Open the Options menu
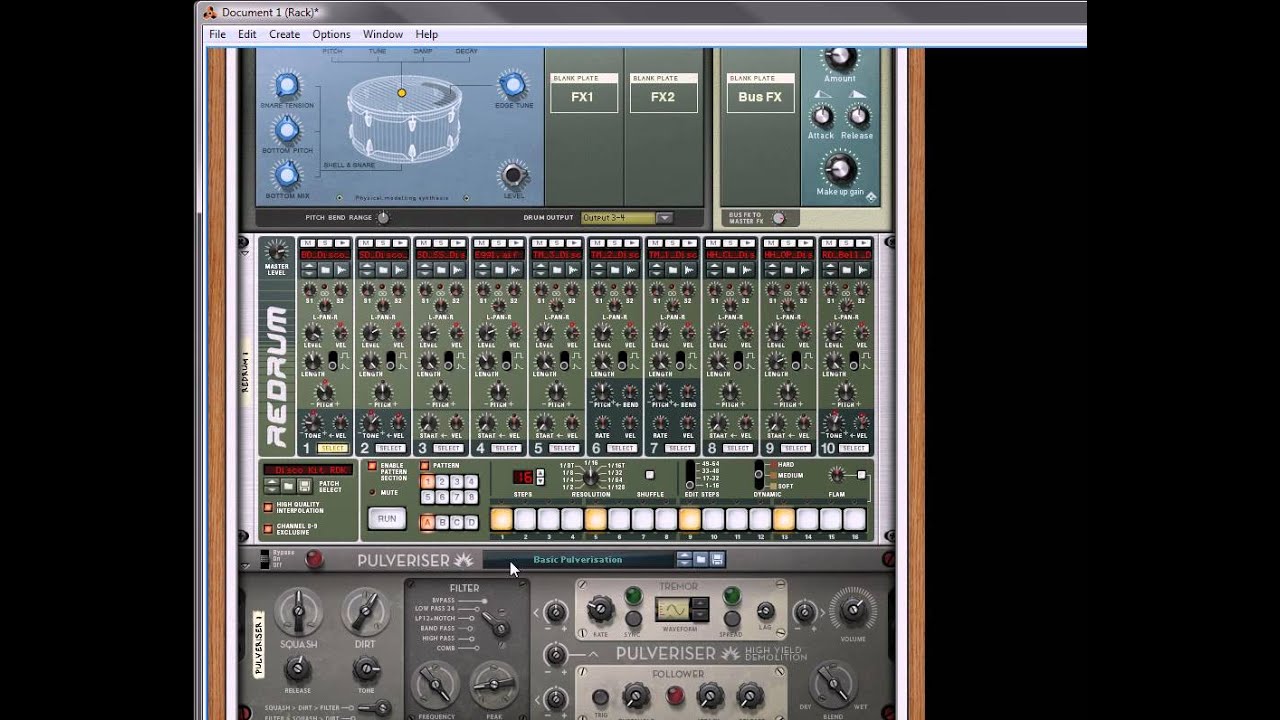The height and width of the screenshot is (720, 1280). click(x=331, y=34)
